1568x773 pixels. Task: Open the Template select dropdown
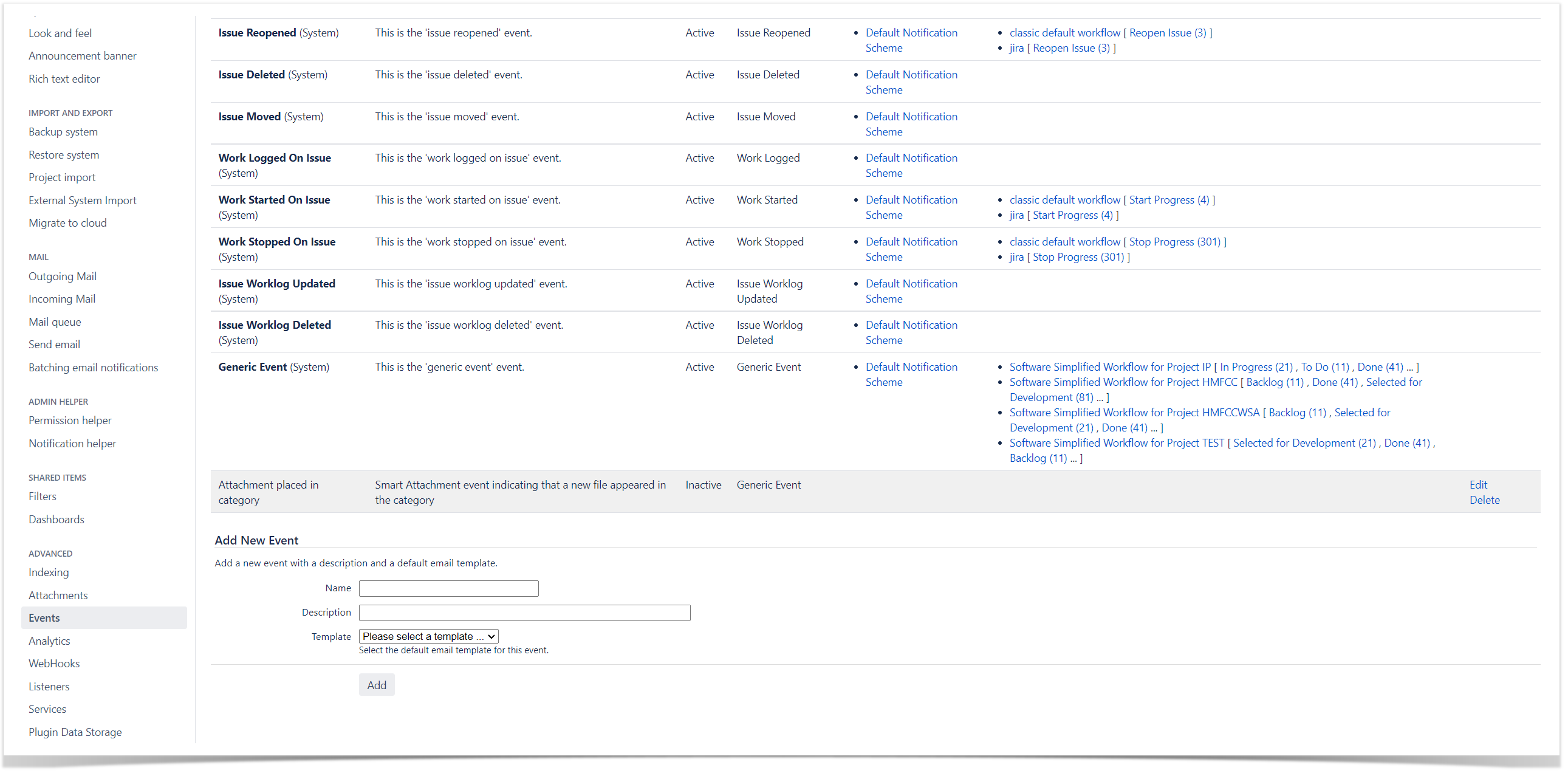click(428, 636)
